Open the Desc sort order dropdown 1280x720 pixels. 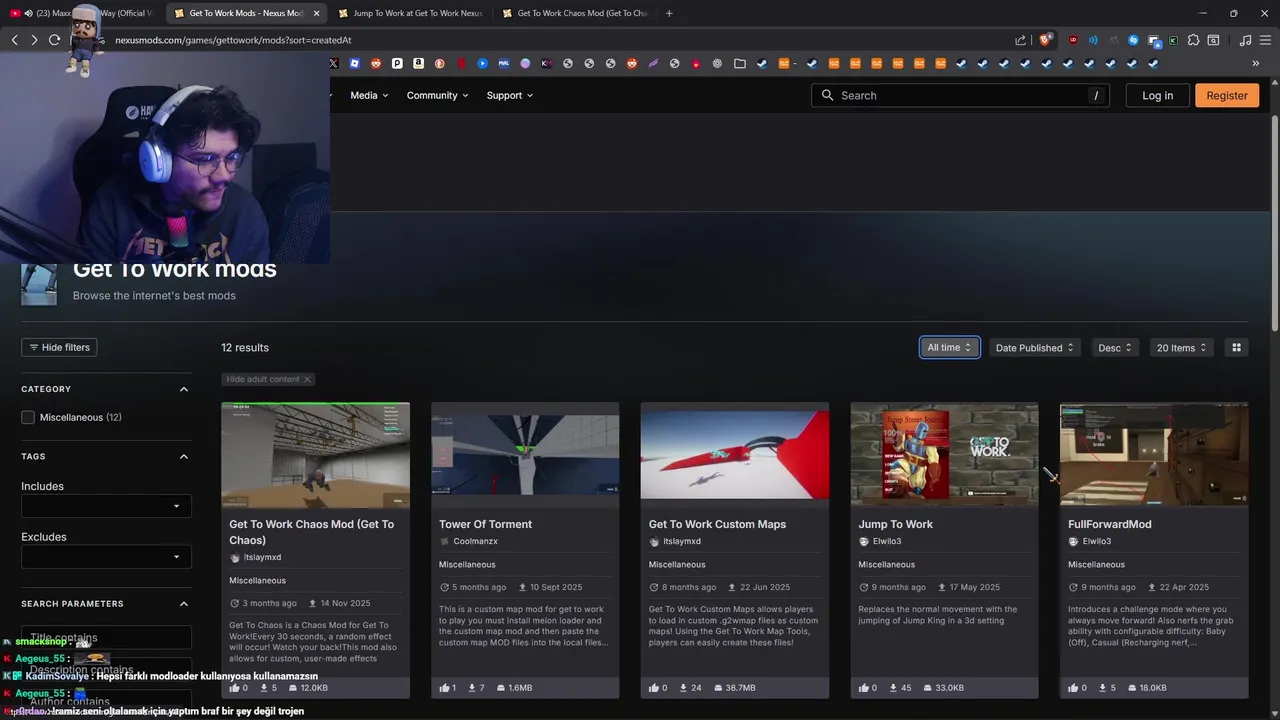1115,348
